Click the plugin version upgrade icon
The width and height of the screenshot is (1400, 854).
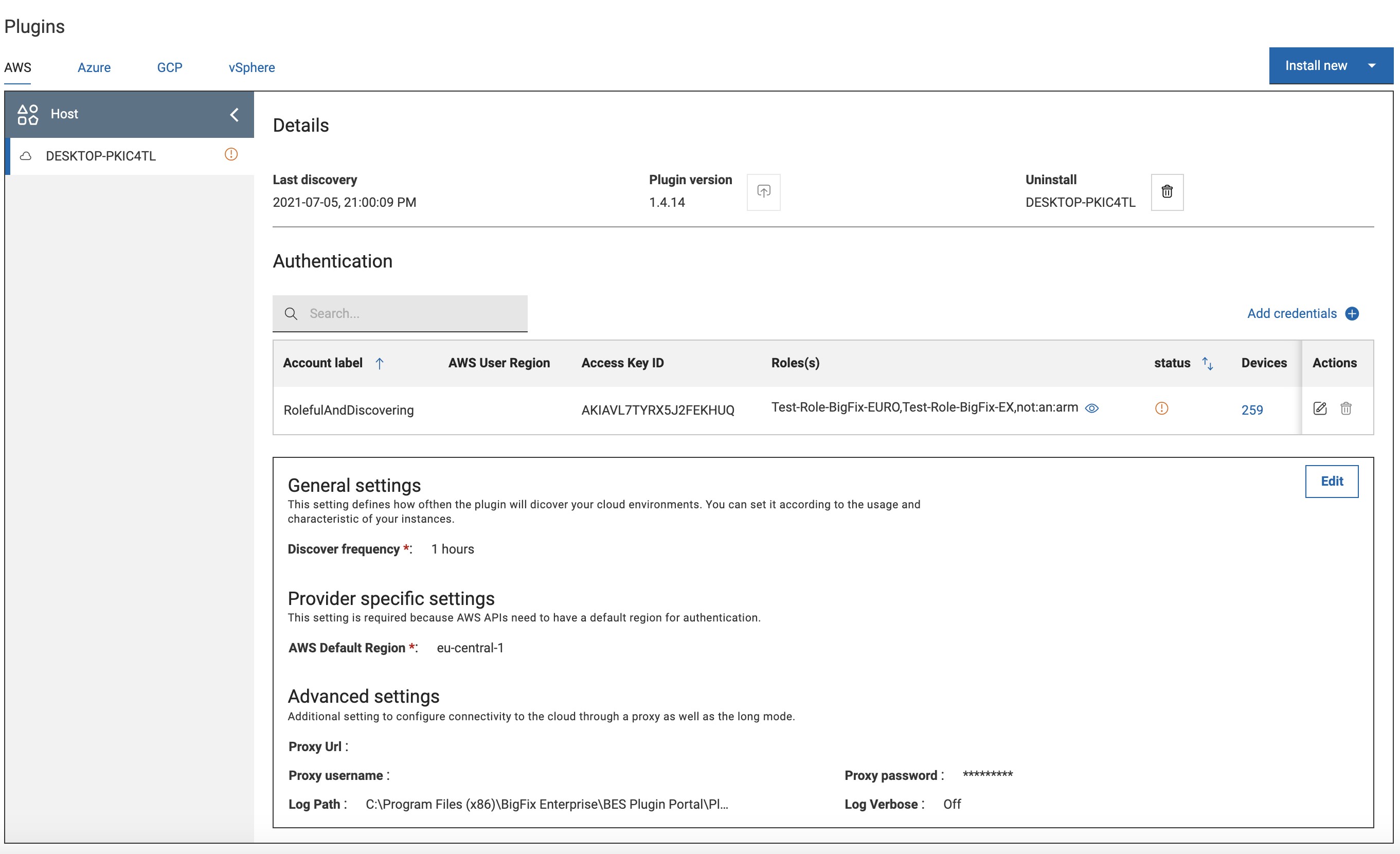pos(763,191)
